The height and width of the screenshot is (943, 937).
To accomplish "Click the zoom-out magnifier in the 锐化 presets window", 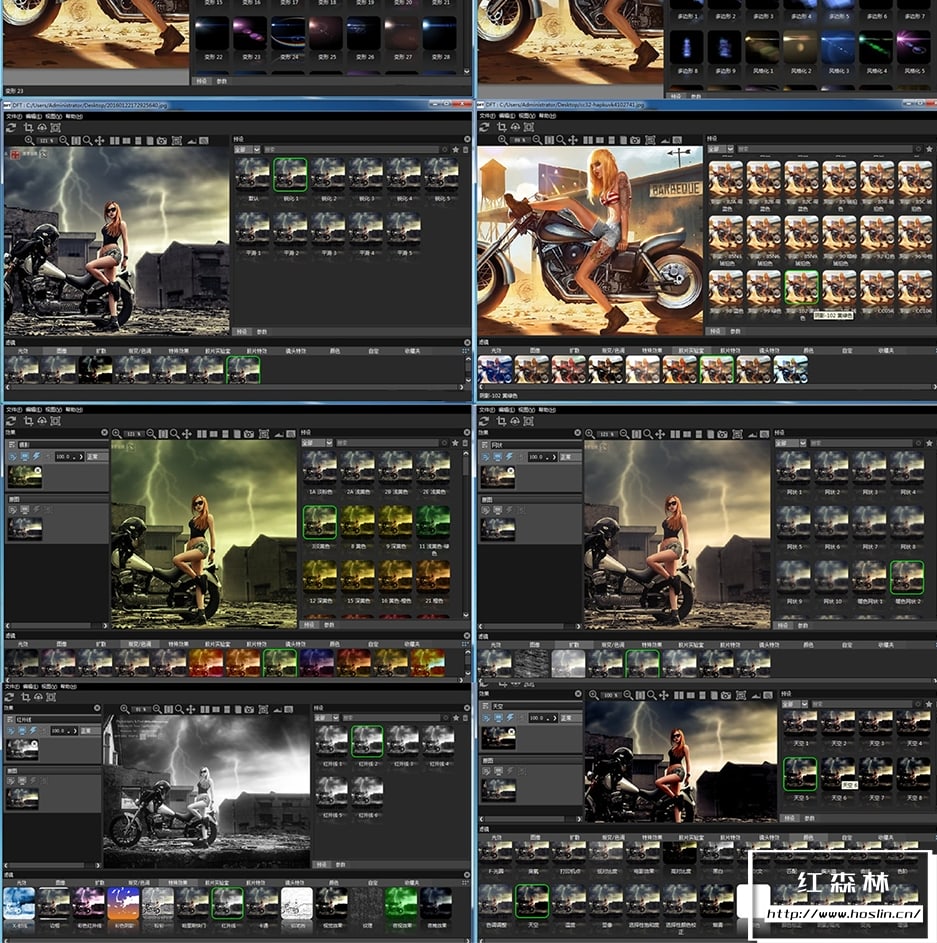I will pos(64,140).
